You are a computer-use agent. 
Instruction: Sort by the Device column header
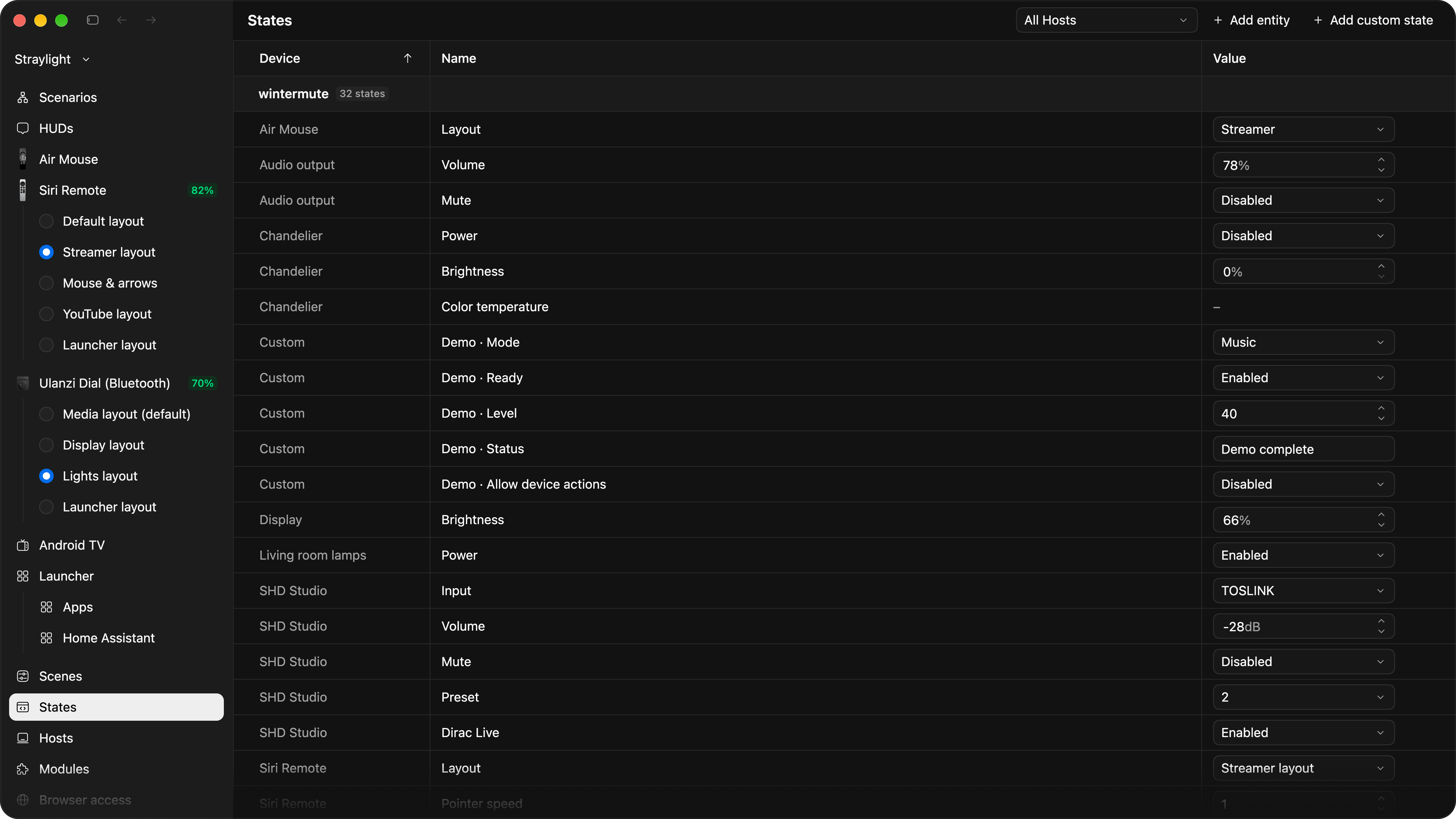coord(332,58)
